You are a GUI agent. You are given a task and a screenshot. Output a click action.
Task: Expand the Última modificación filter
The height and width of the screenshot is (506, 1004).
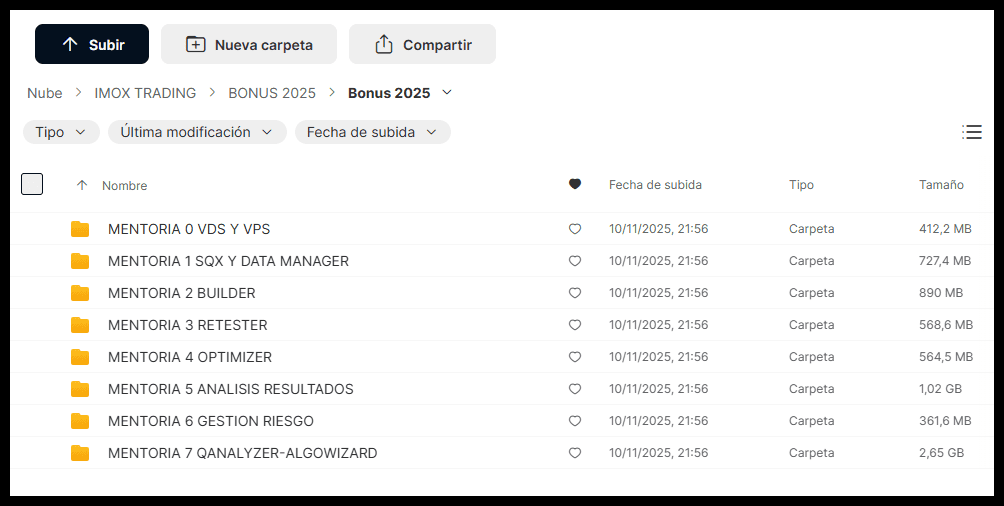coord(197,132)
